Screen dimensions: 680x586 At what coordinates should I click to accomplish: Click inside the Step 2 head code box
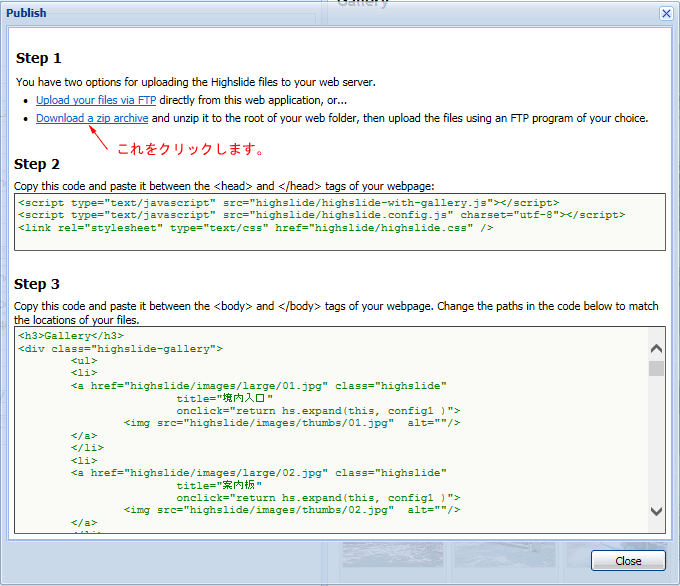click(x=340, y=222)
